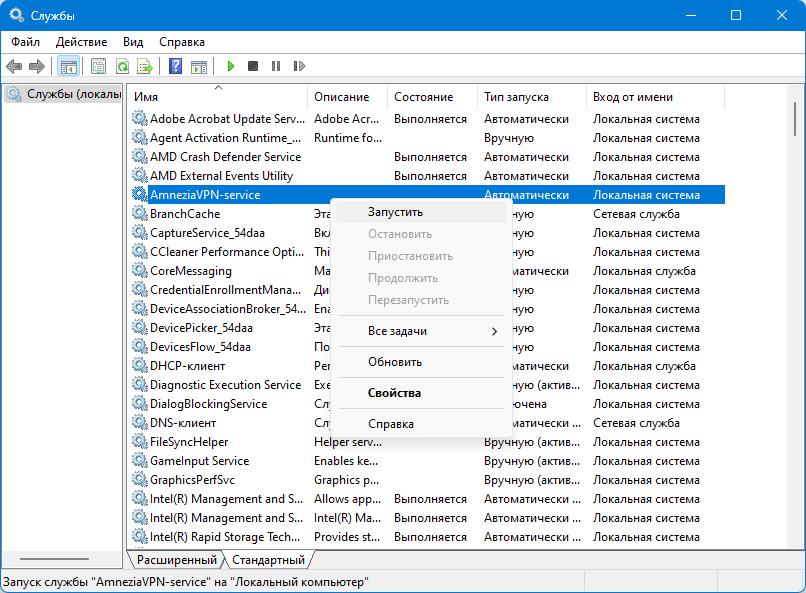
Task: Switch to the 'Расширенный' tab
Action: pos(176,560)
